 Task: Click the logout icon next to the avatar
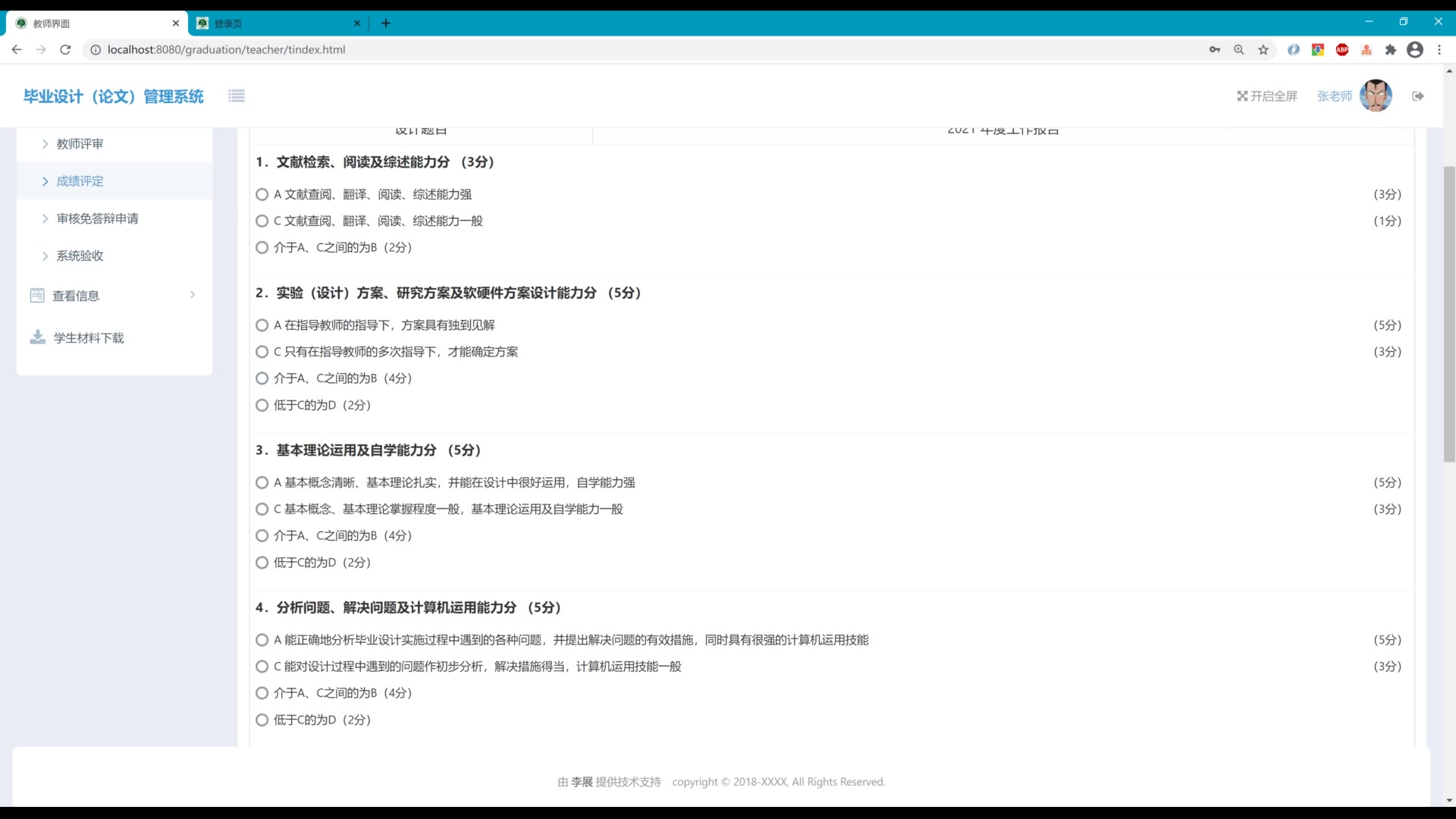click(x=1417, y=96)
